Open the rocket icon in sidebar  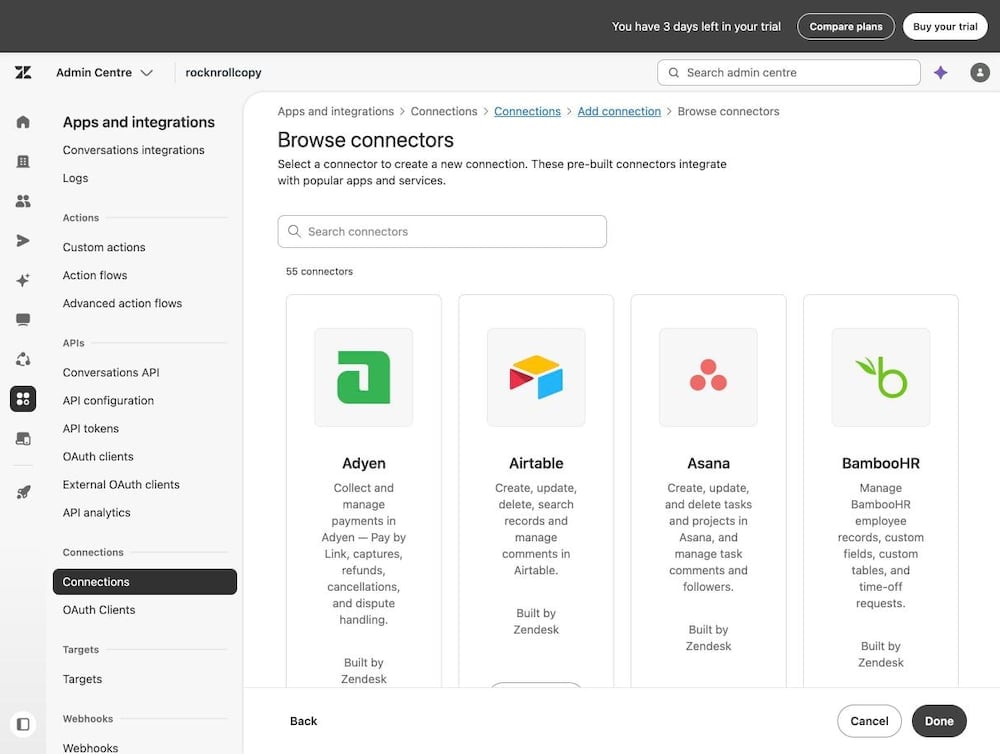pyautogui.click(x=23, y=492)
